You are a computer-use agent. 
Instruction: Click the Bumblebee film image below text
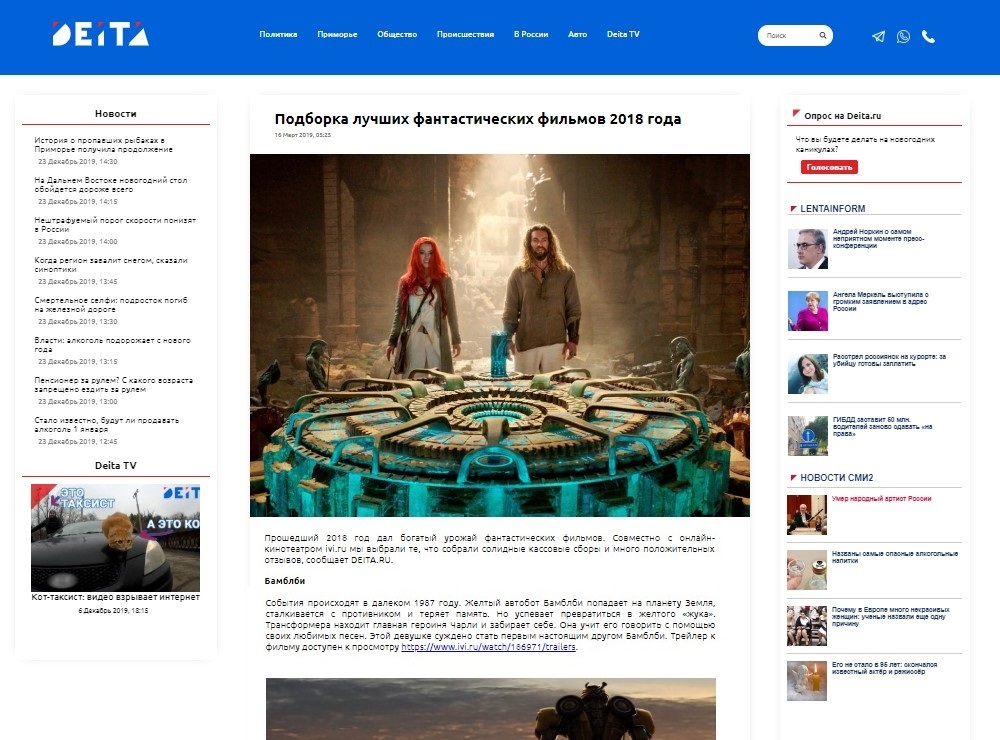coord(490,709)
